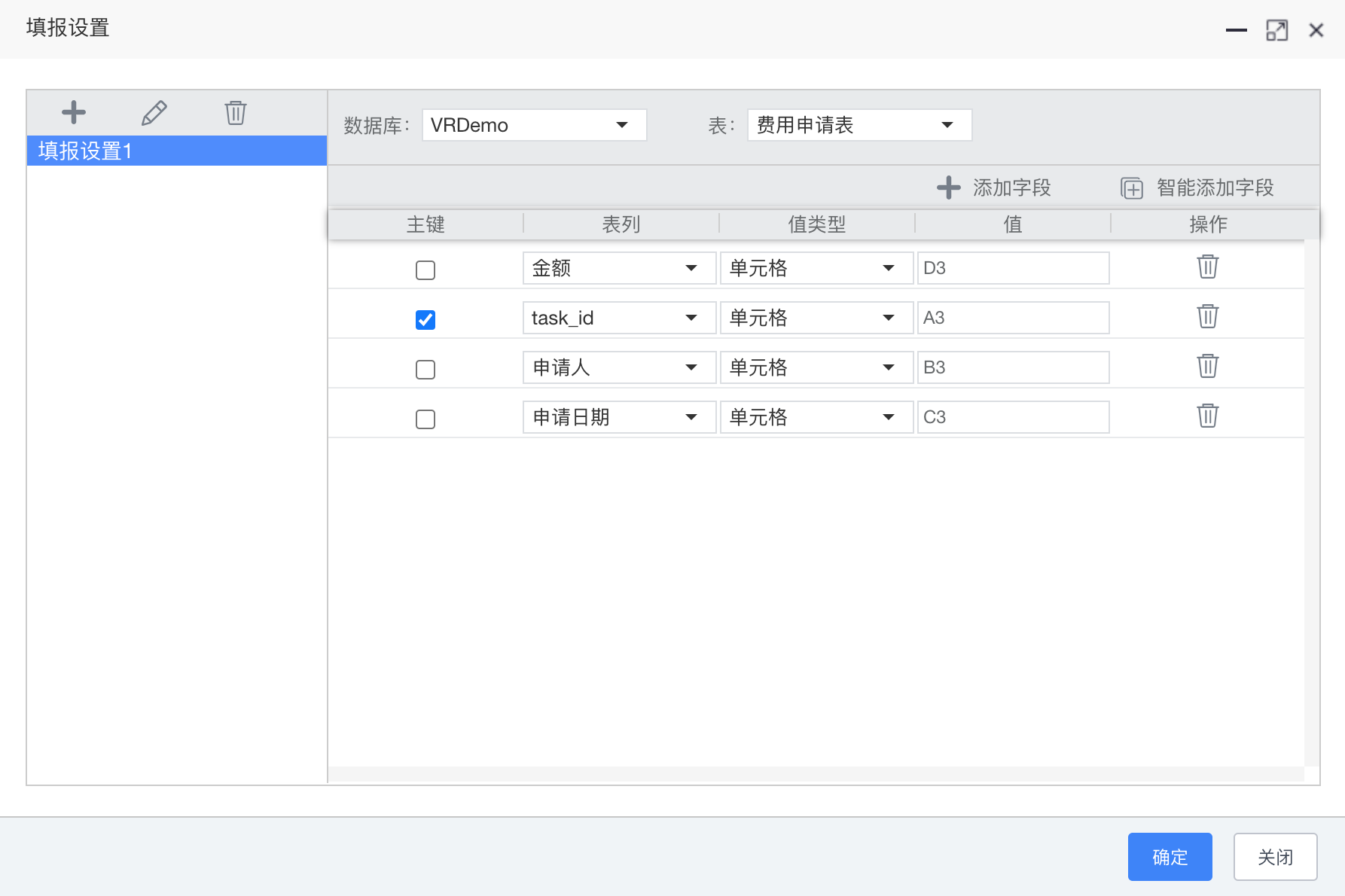The image size is (1345, 896).
Task: Open value type dropdown in task_id row
Action: (x=816, y=318)
